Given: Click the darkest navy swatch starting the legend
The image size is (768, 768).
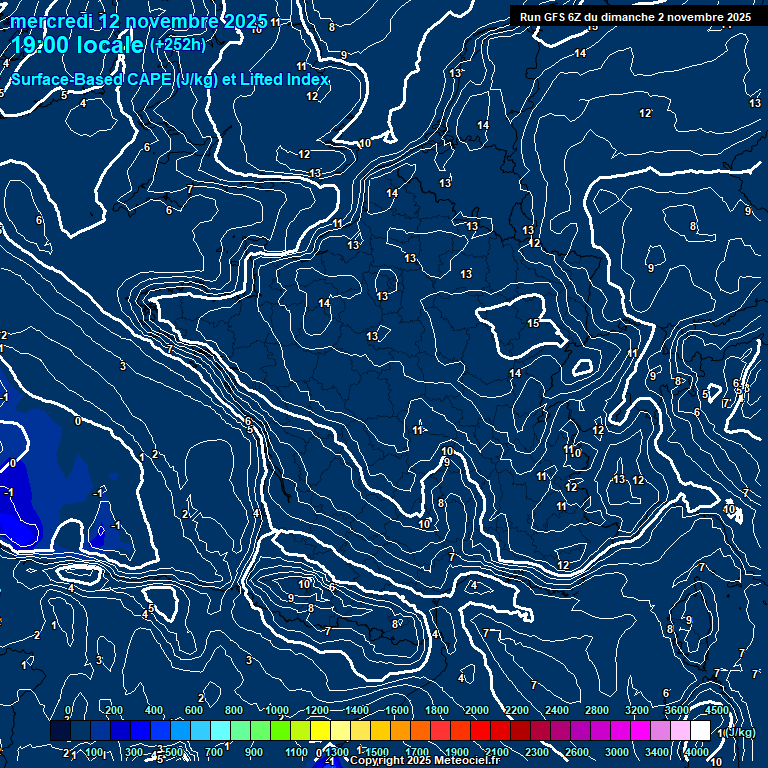Looking at the screenshot, I should coord(60,730).
